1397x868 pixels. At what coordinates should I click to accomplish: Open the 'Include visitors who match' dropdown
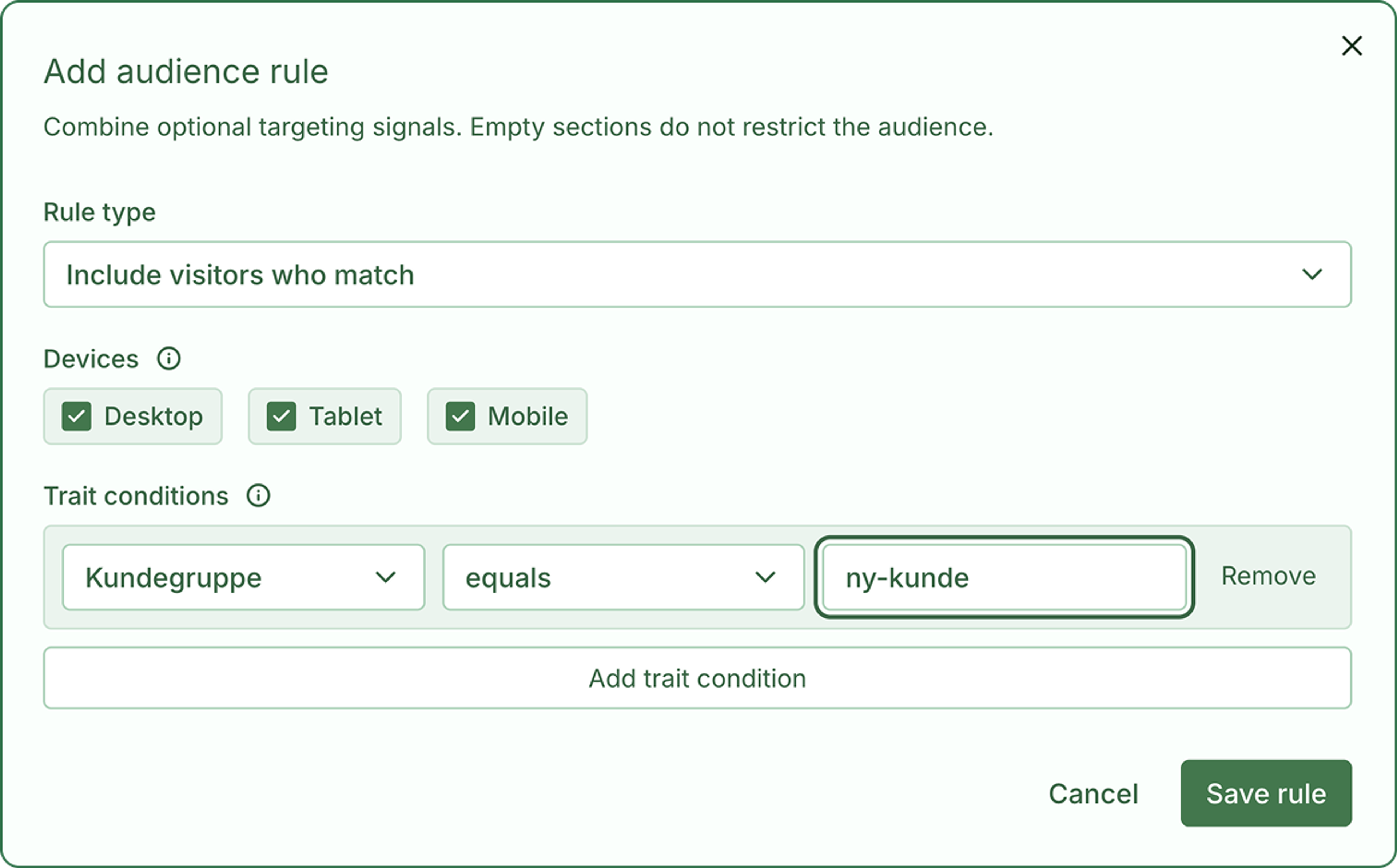(x=697, y=274)
